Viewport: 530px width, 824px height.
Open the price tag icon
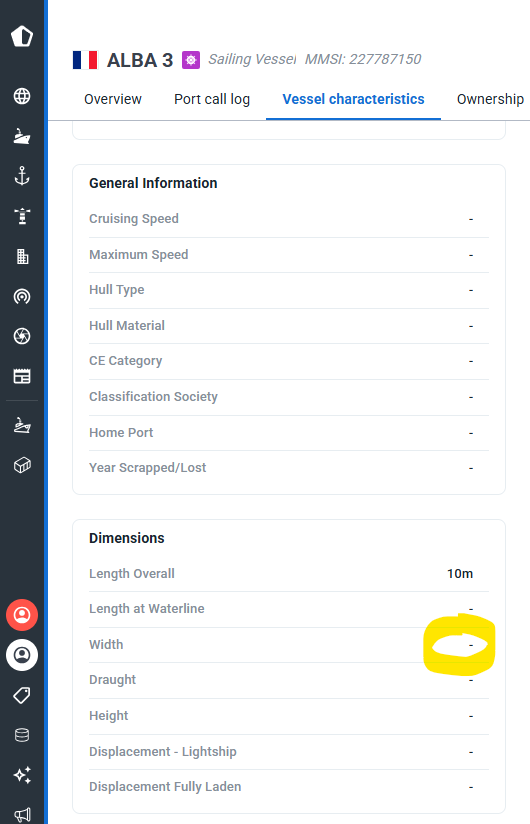22,695
